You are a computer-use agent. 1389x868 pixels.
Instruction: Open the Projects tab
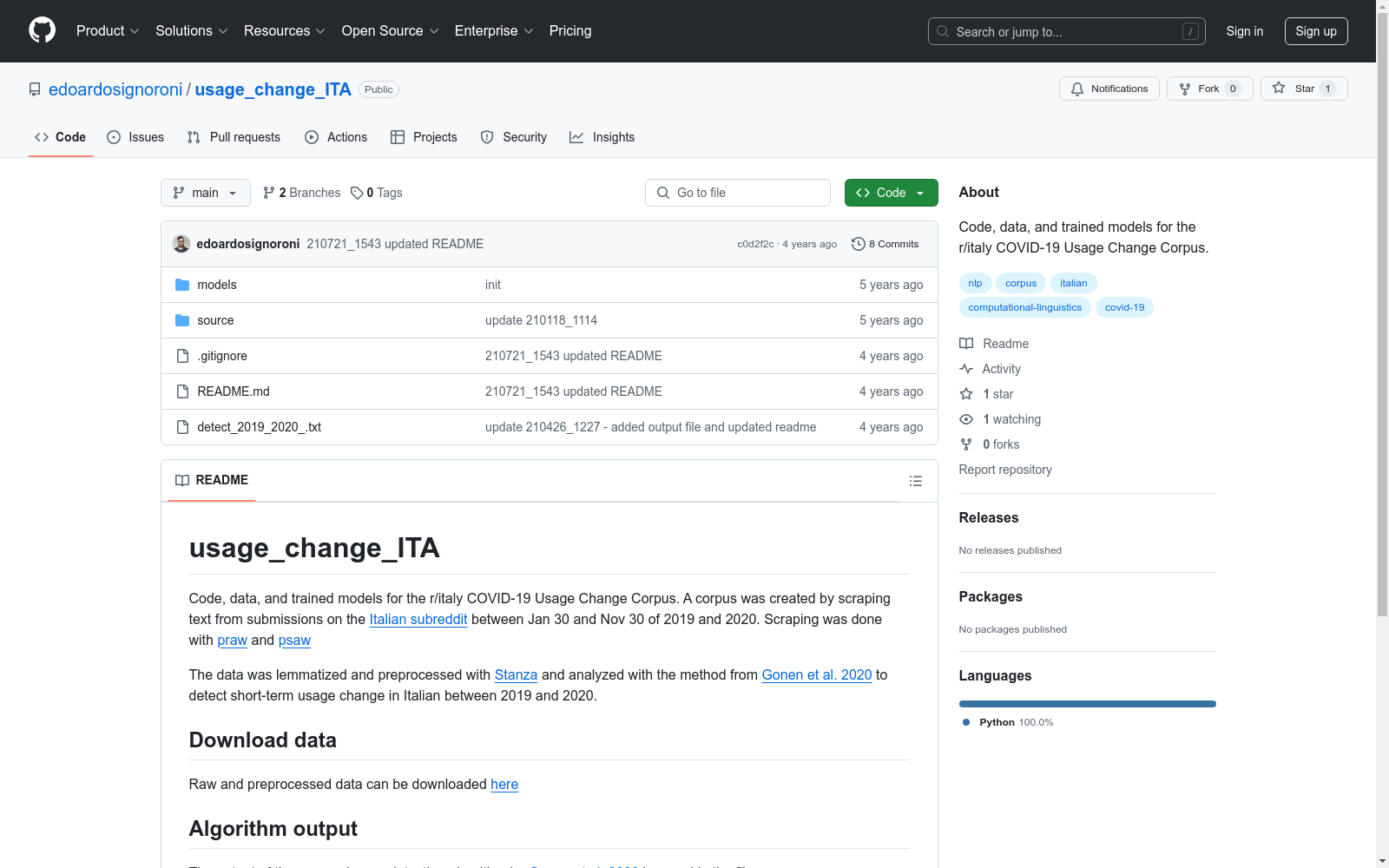424,137
